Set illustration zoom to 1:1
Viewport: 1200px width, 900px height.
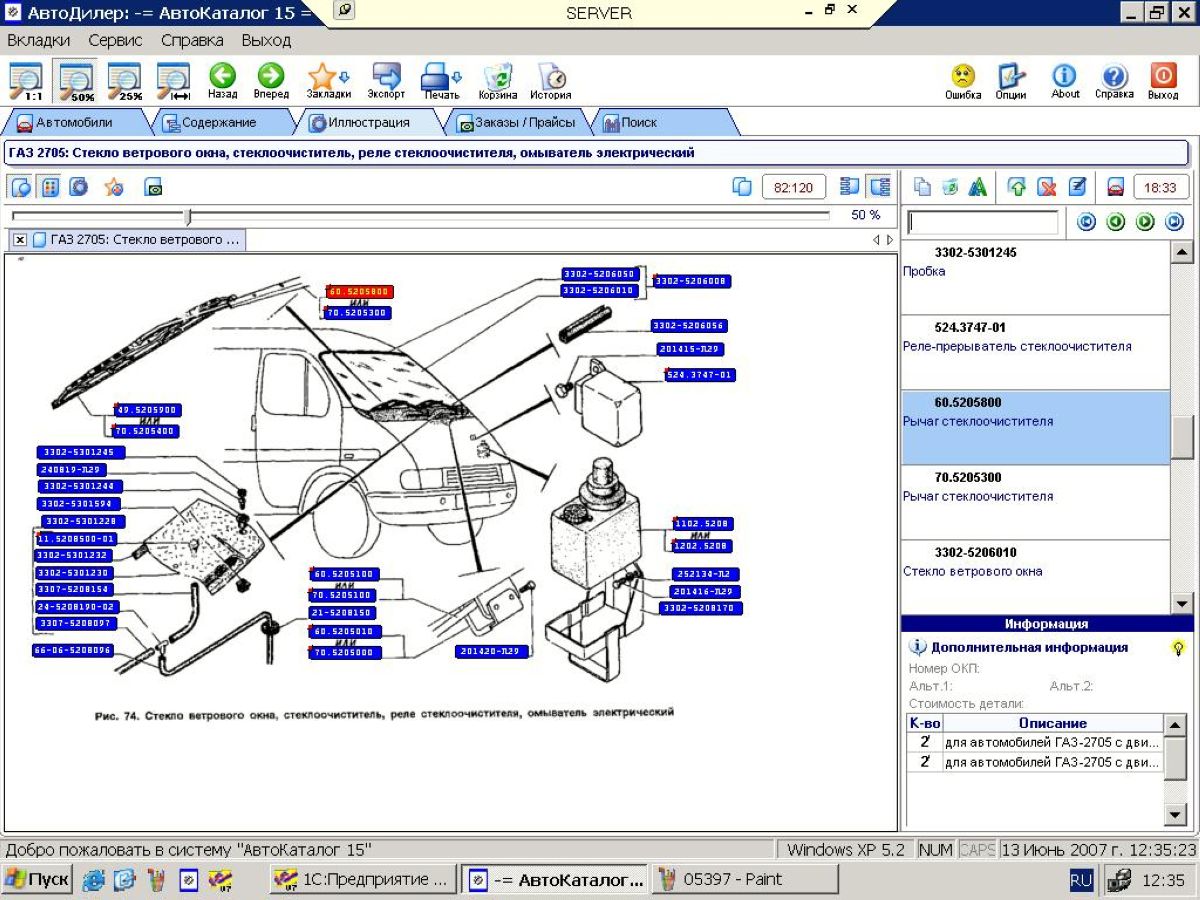tap(26, 79)
